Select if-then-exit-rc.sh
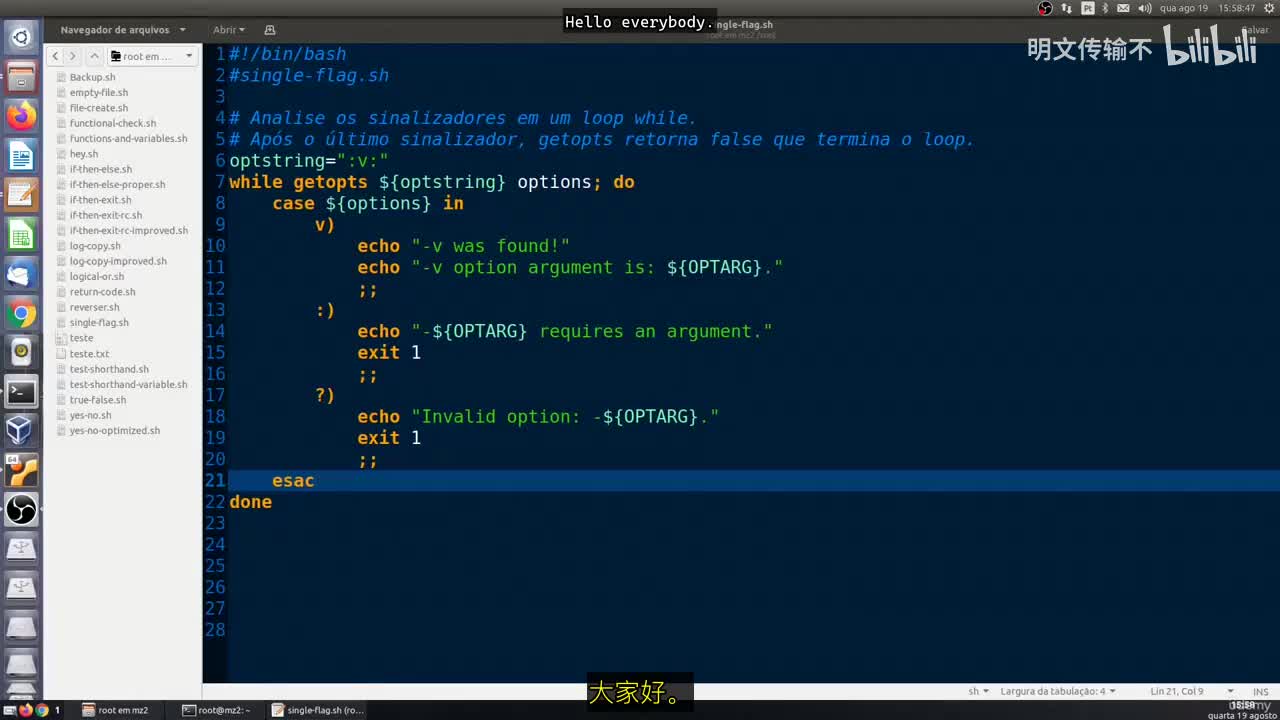This screenshot has height=720, width=1280. [105, 215]
